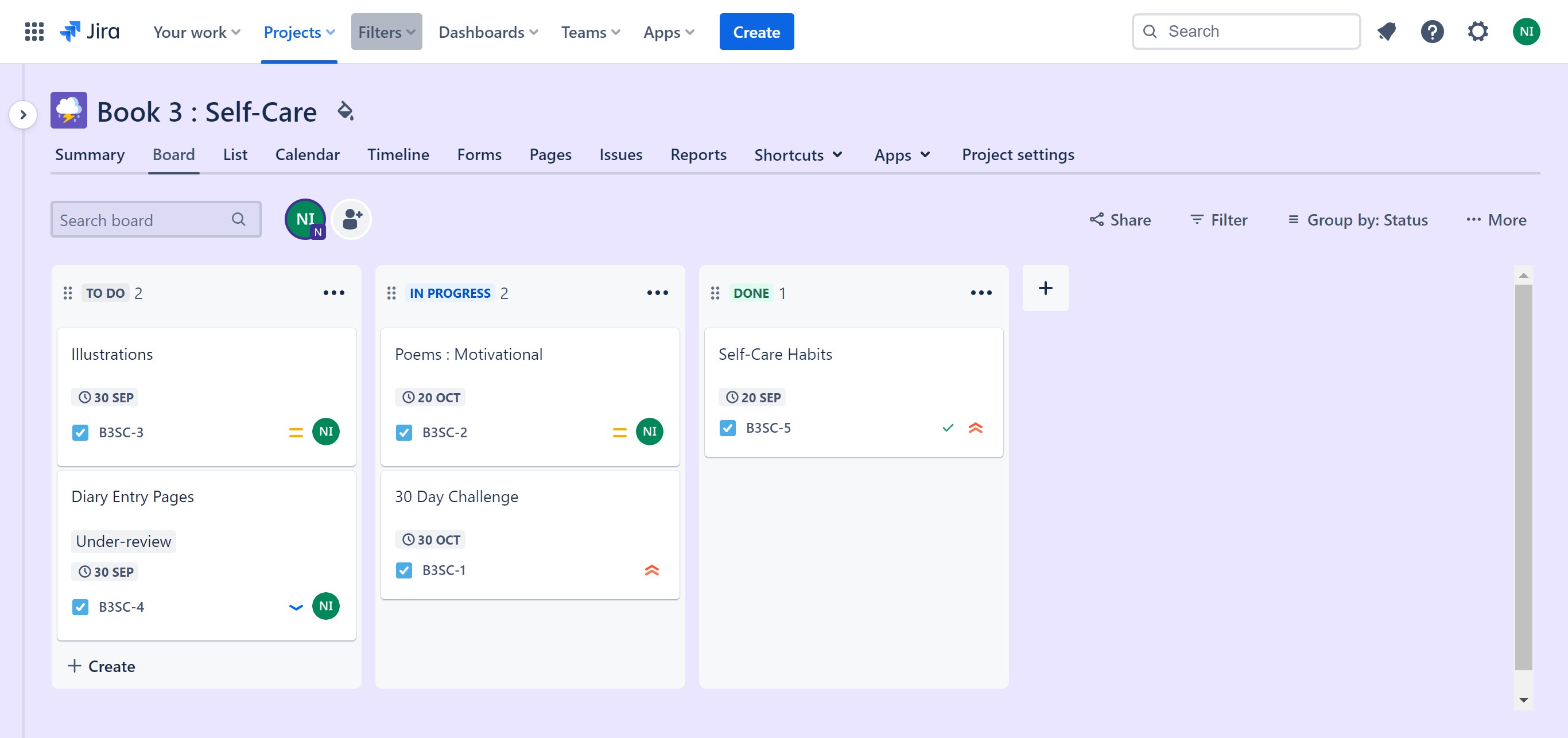Open the settings gear icon

coord(1477,32)
